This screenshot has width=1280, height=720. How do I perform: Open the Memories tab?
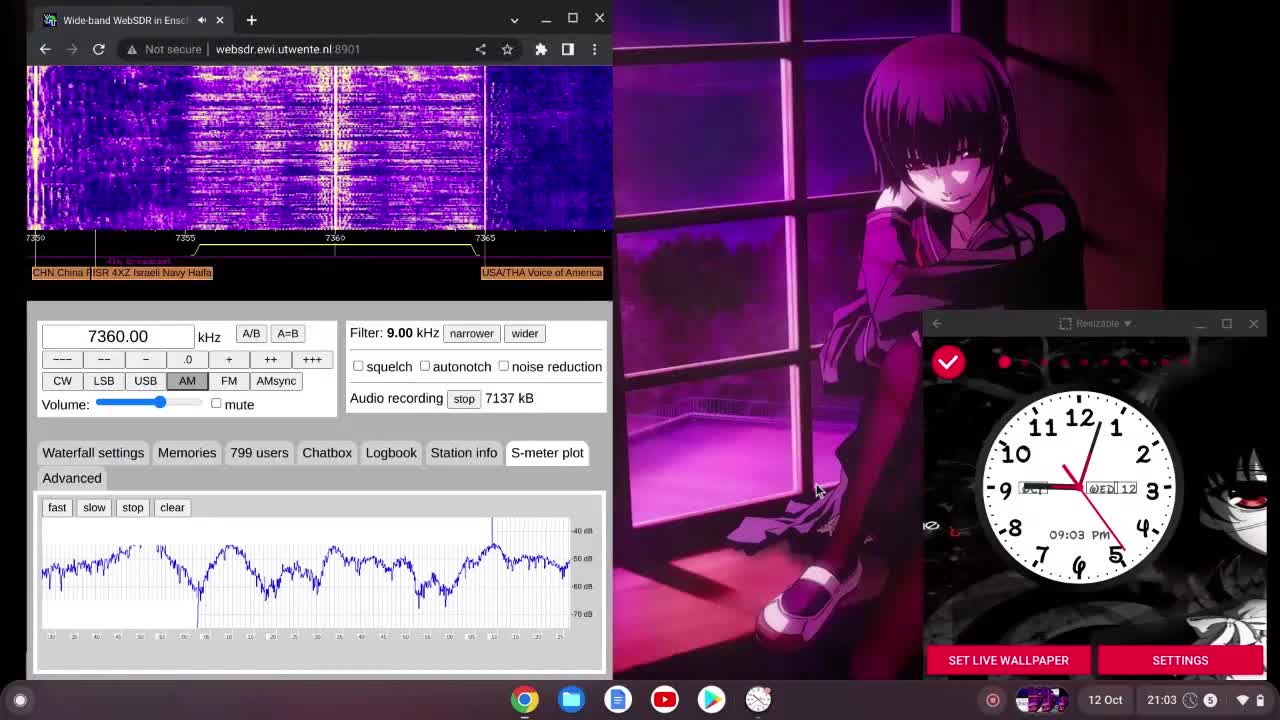[187, 453]
